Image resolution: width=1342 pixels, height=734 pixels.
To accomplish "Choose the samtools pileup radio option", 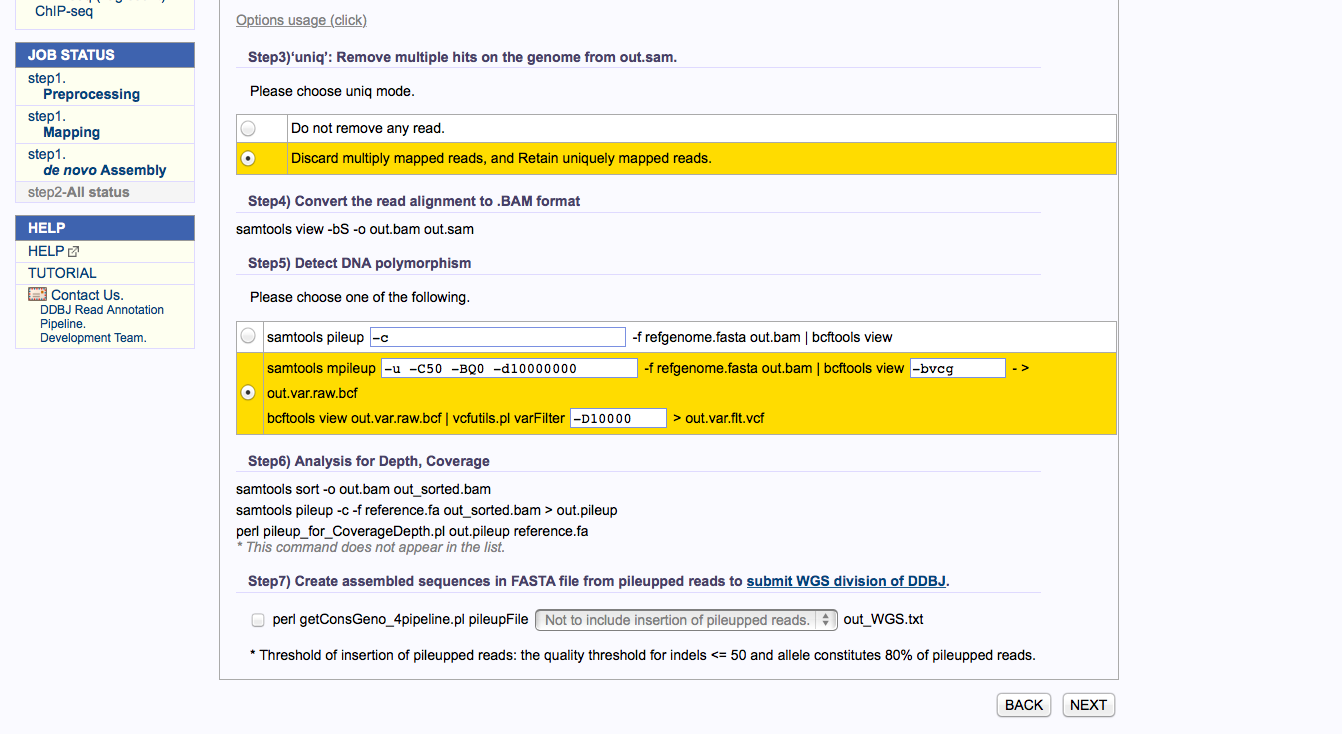I will pos(248,337).
